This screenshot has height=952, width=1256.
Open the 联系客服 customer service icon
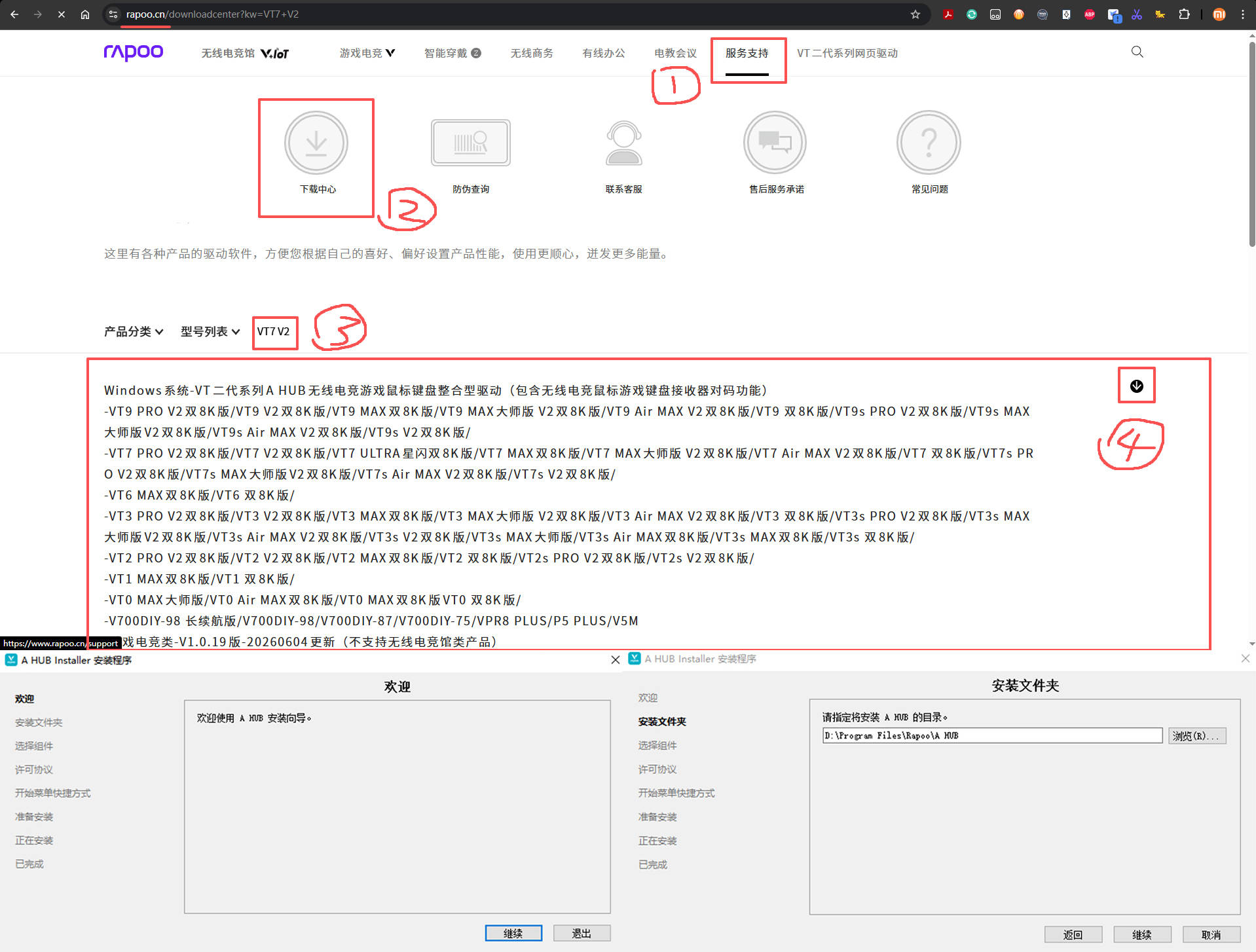pos(624,143)
